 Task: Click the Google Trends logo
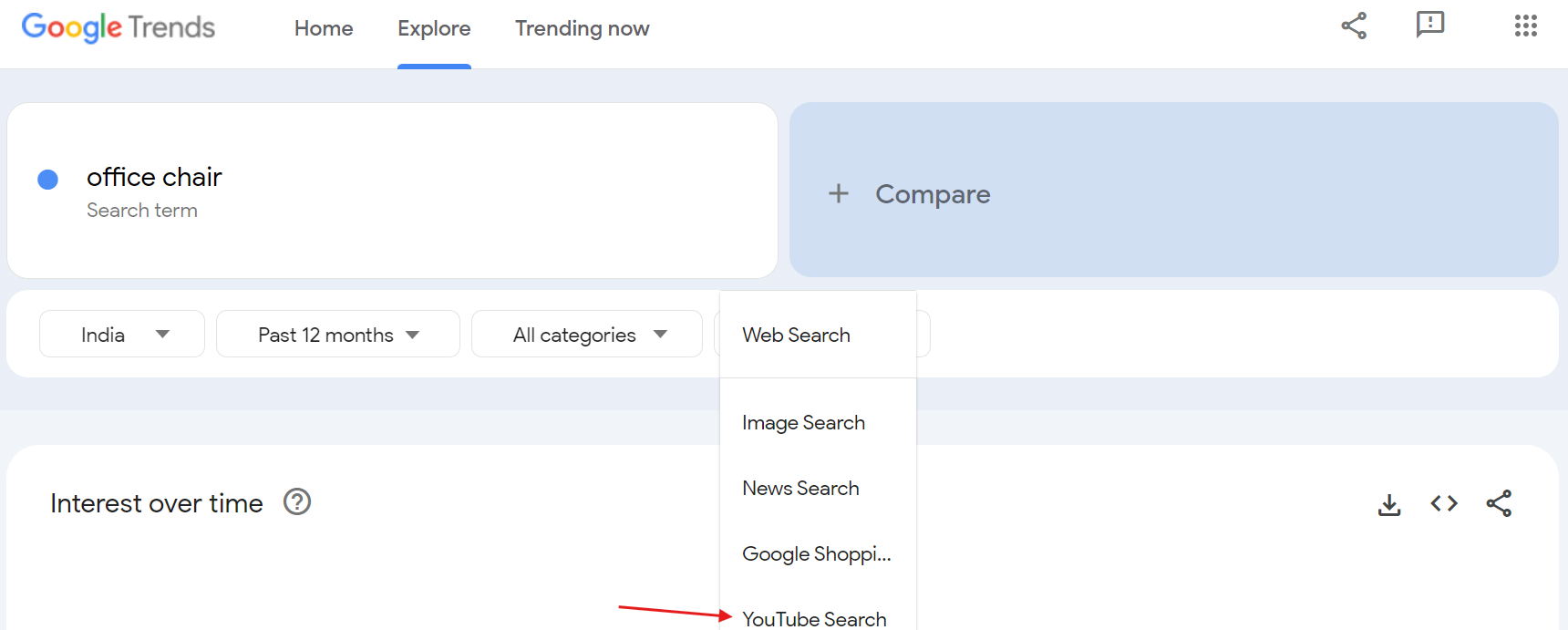tap(117, 27)
